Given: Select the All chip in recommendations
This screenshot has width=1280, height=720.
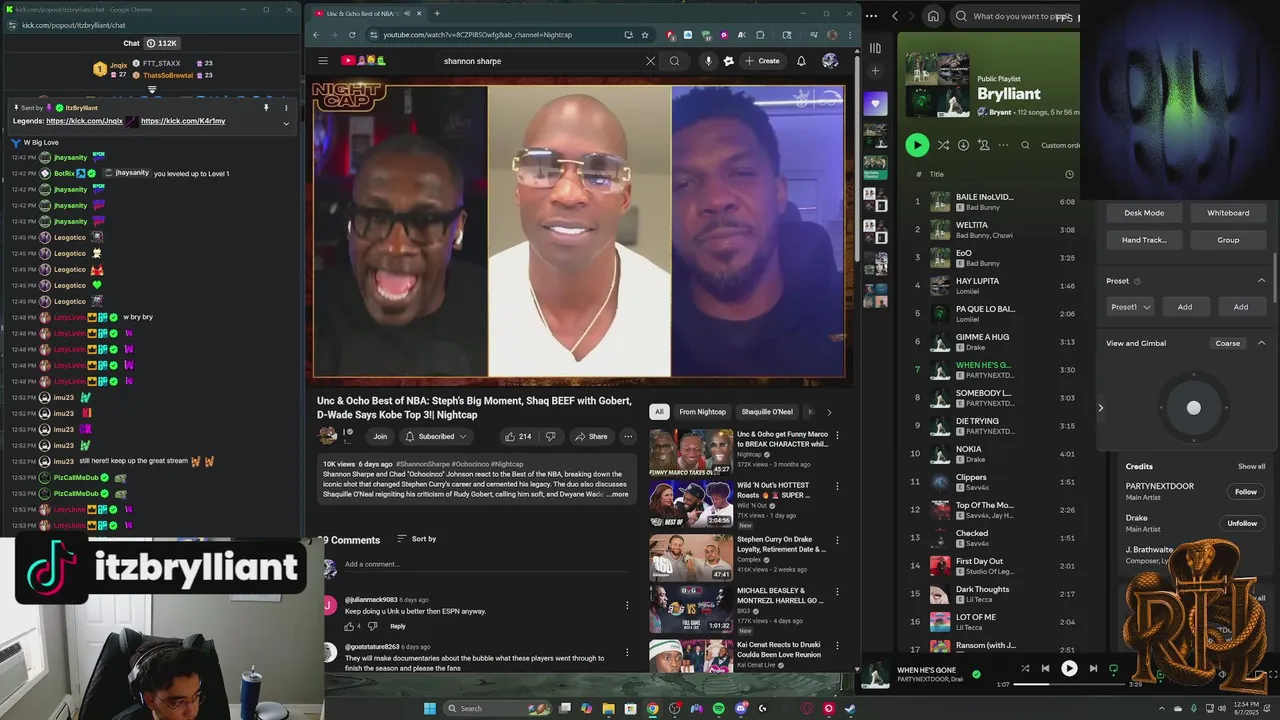Looking at the screenshot, I should [x=659, y=412].
